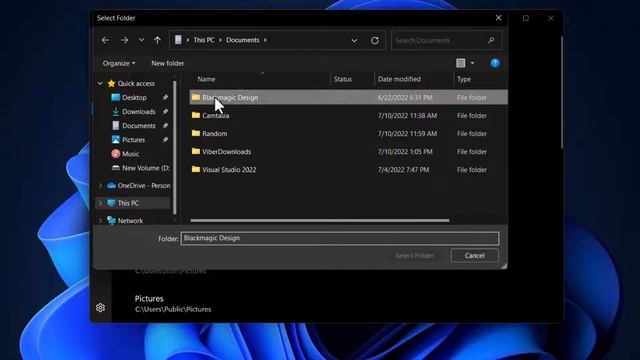The height and width of the screenshot is (360, 640).
Task: Change the view layout icon
Action: click(460, 63)
